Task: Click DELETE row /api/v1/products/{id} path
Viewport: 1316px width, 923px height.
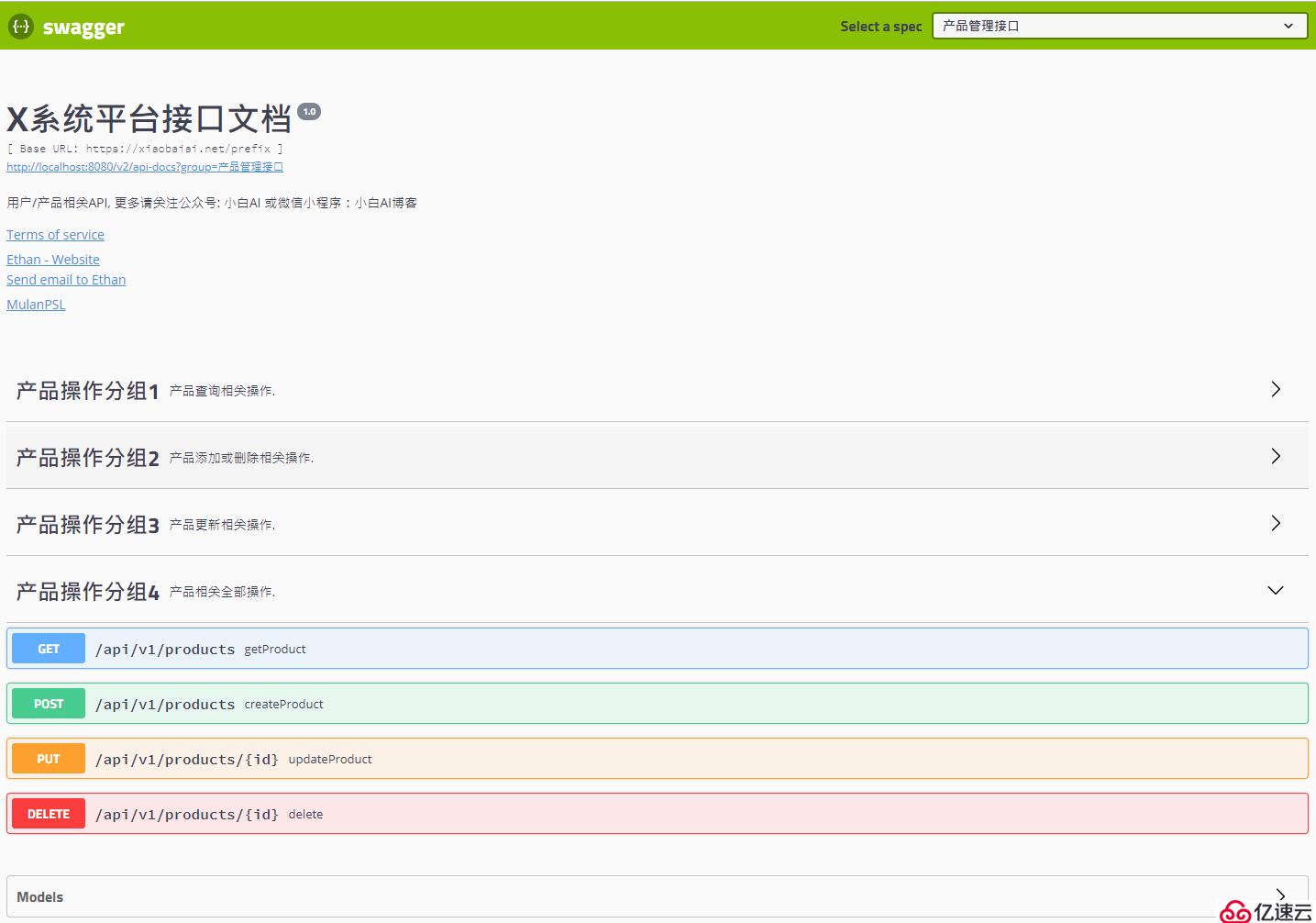Action: point(187,815)
